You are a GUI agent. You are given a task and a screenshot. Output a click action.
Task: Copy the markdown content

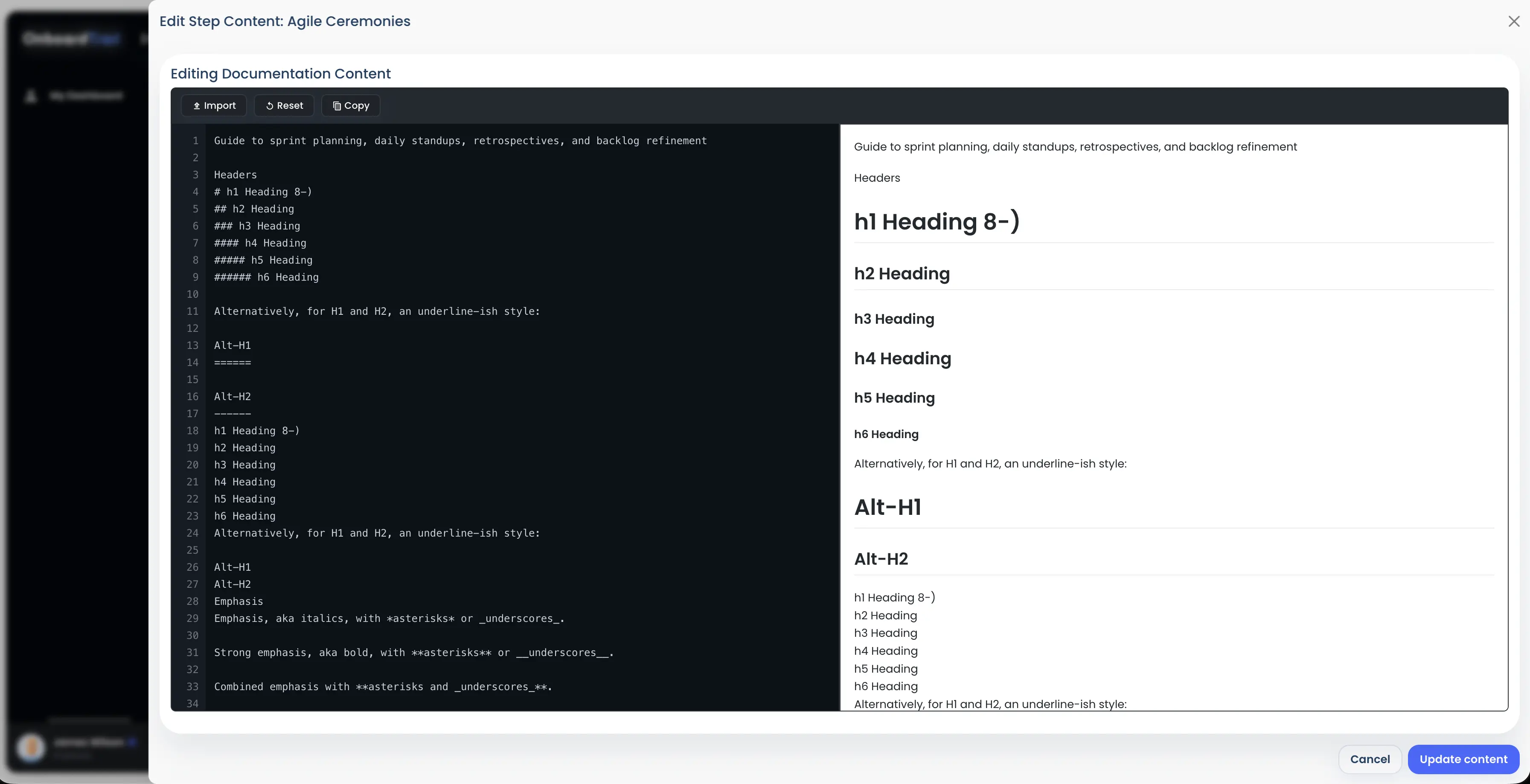point(350,105)
